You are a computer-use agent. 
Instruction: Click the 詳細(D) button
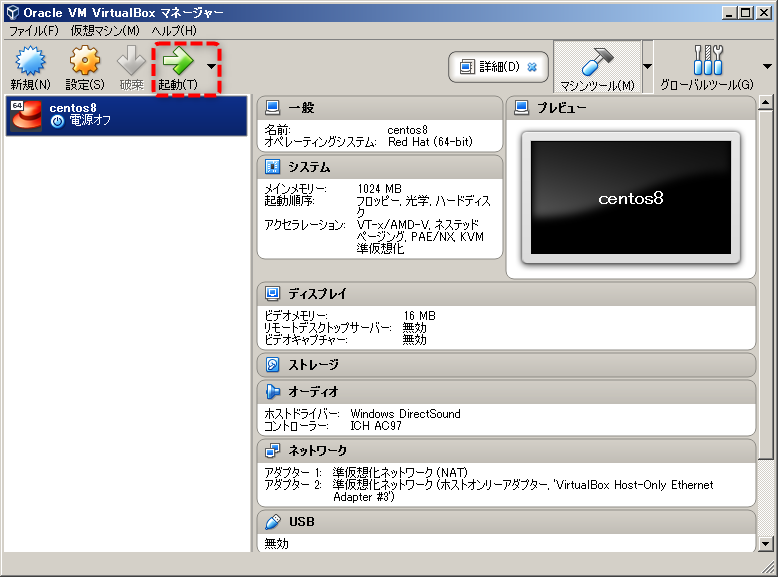coord(498,66)
